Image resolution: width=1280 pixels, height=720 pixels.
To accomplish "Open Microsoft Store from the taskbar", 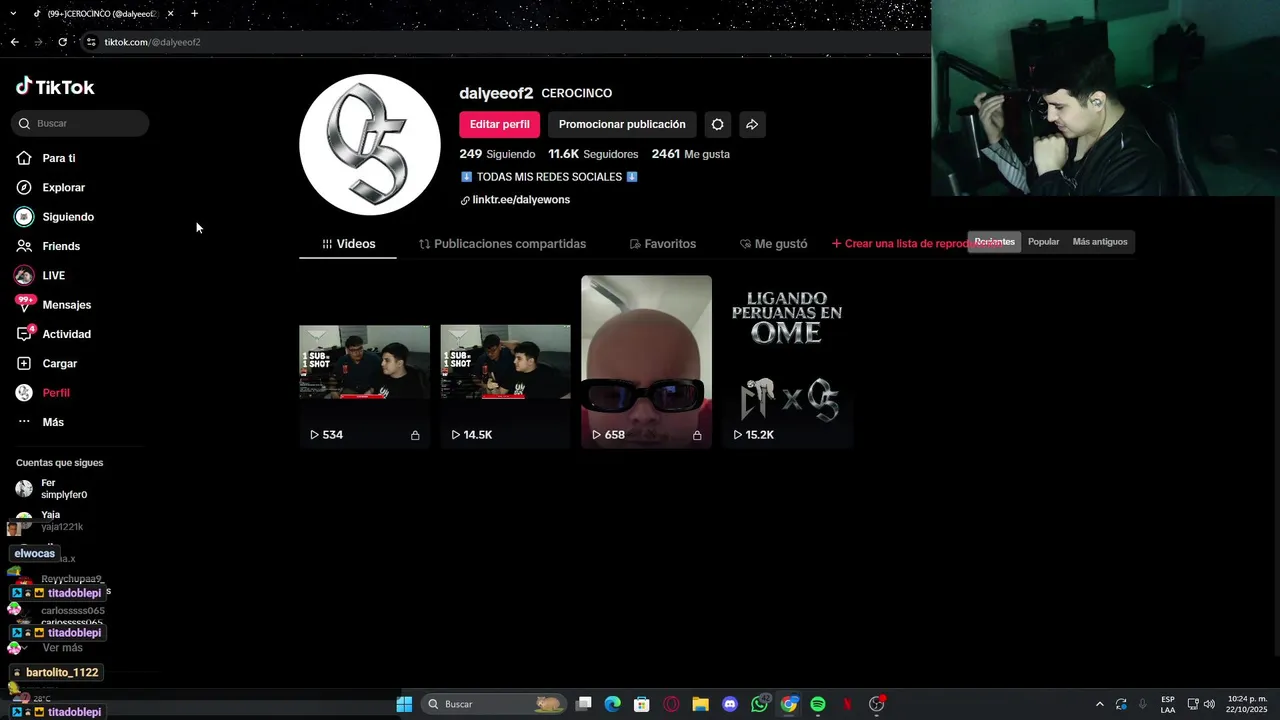I will [642, 704].
